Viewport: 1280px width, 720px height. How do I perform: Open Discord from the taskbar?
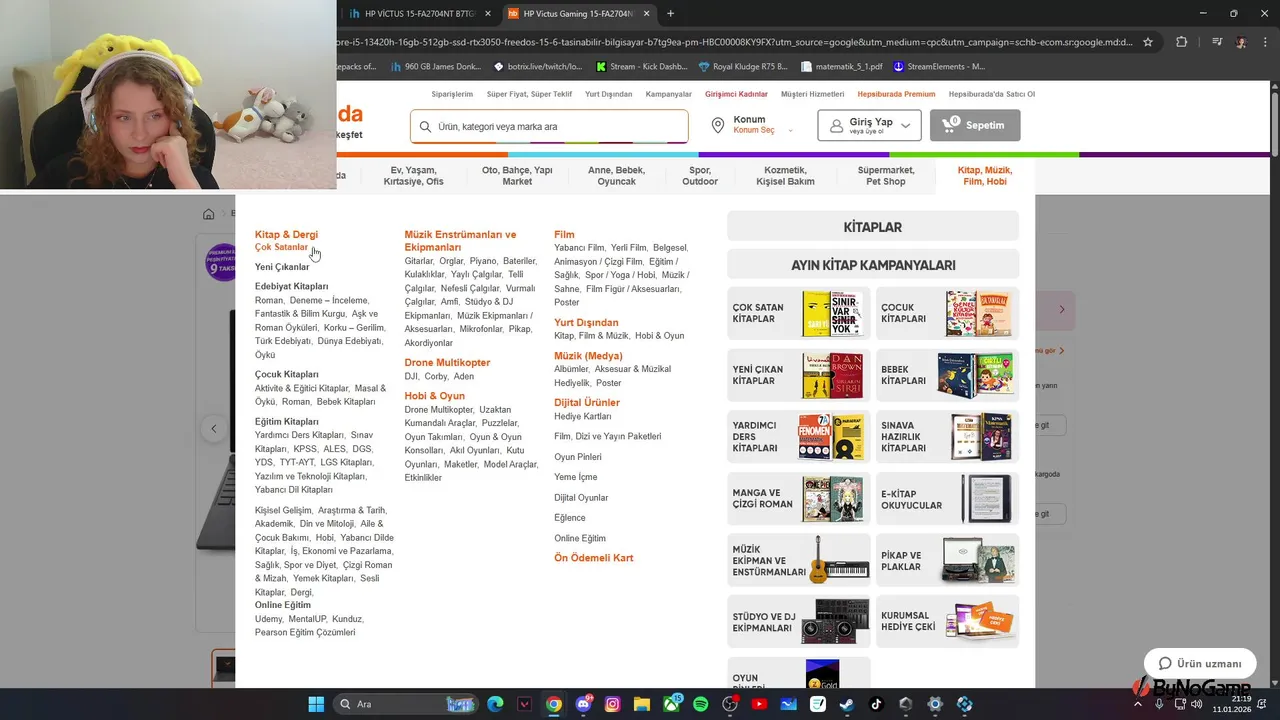(x=583, y=704)
